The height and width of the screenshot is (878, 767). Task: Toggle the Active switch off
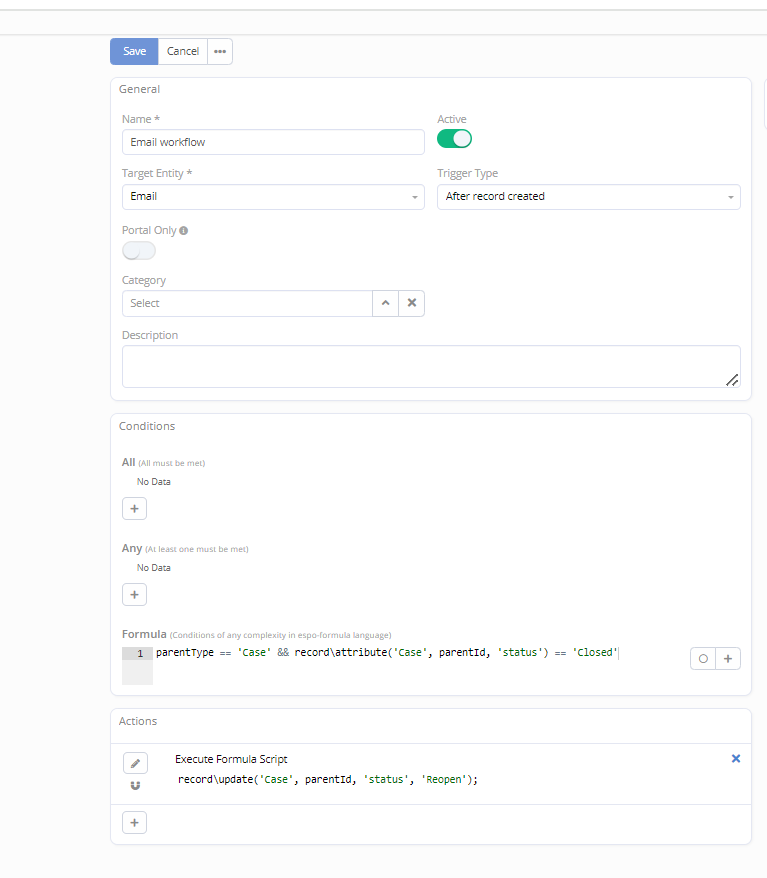pyautogui.click(x=454, y=139)
